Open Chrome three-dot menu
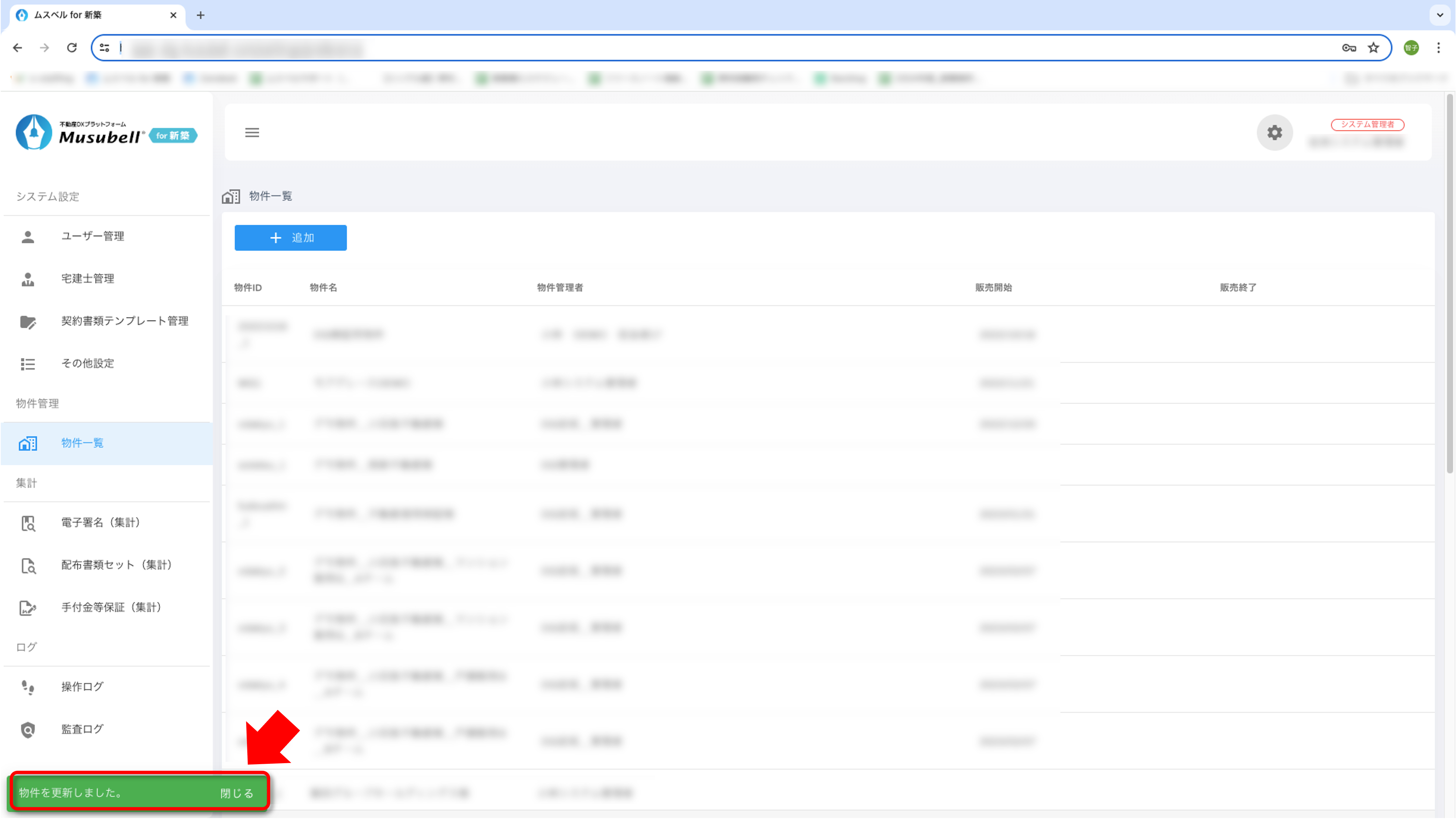 1438,48
